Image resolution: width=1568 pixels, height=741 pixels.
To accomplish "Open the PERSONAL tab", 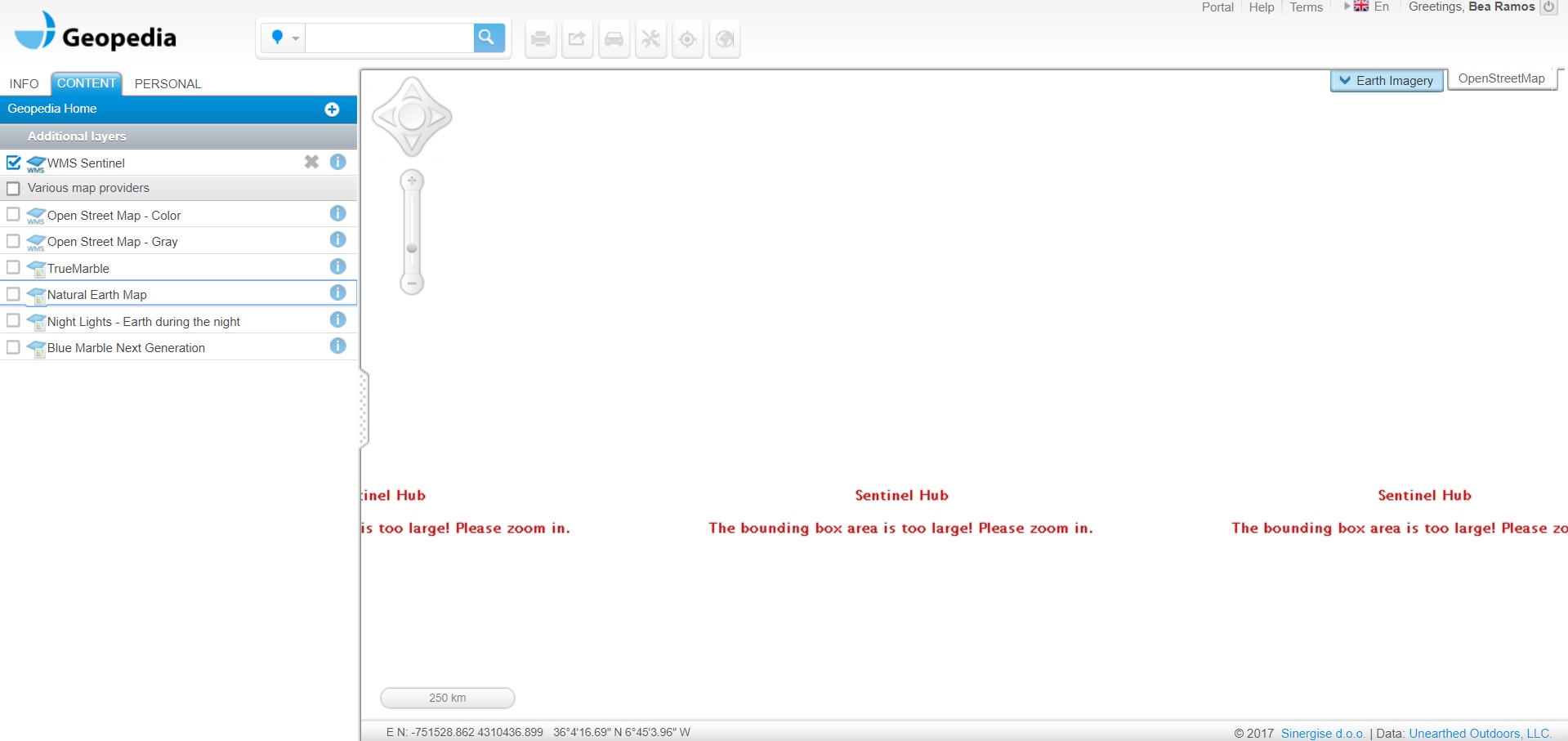I will 168,83.
